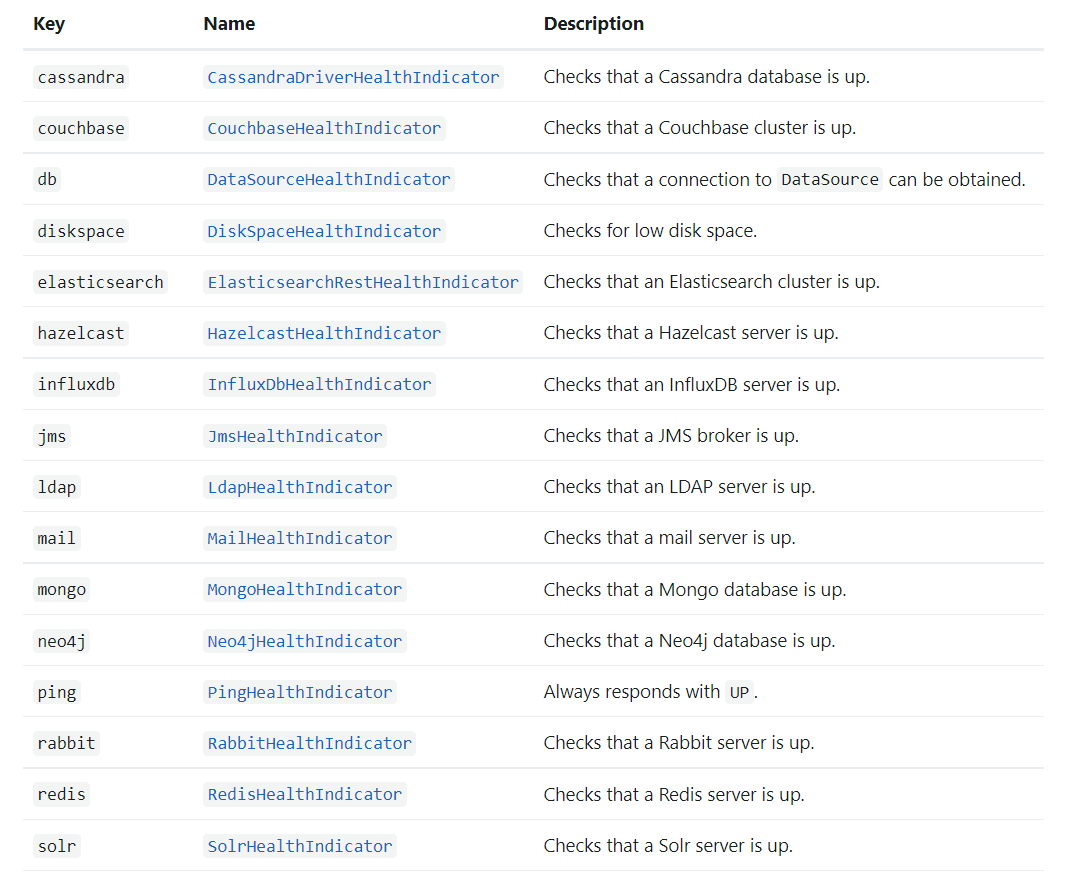This screenshot has width=1076, height=873.
Task: Open the PingHealthIndicator link
Action: (x=300, y=692)
